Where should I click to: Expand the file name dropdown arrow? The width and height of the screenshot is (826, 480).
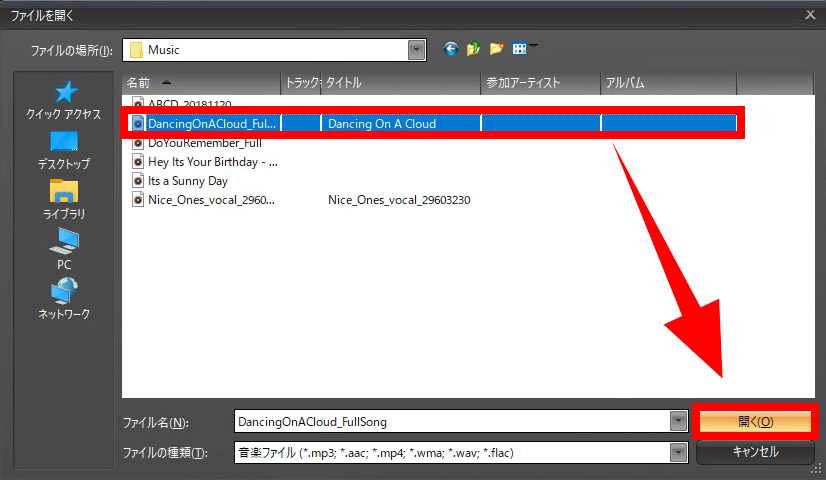coord(679,422)
